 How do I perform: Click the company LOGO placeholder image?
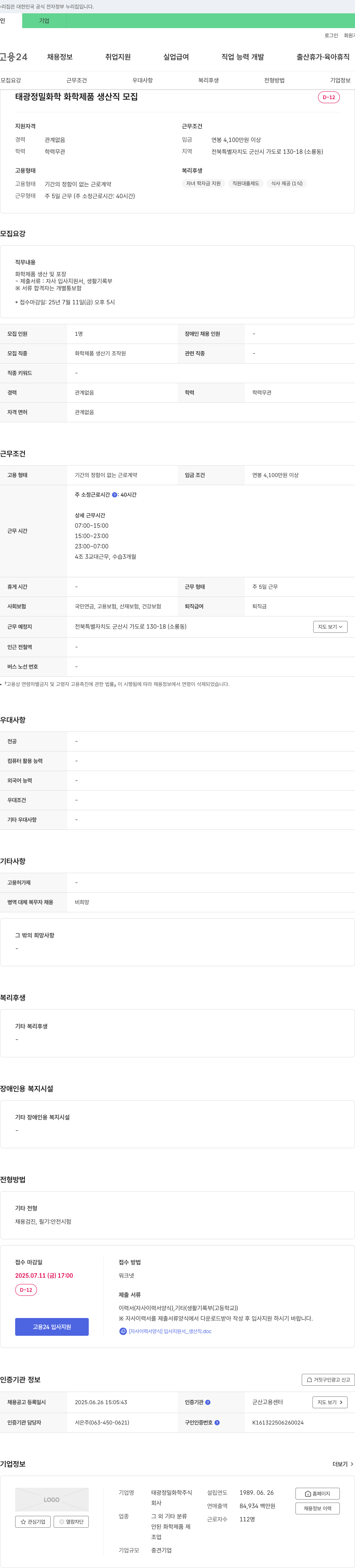pyautogui.click(x=52, y=1499)
